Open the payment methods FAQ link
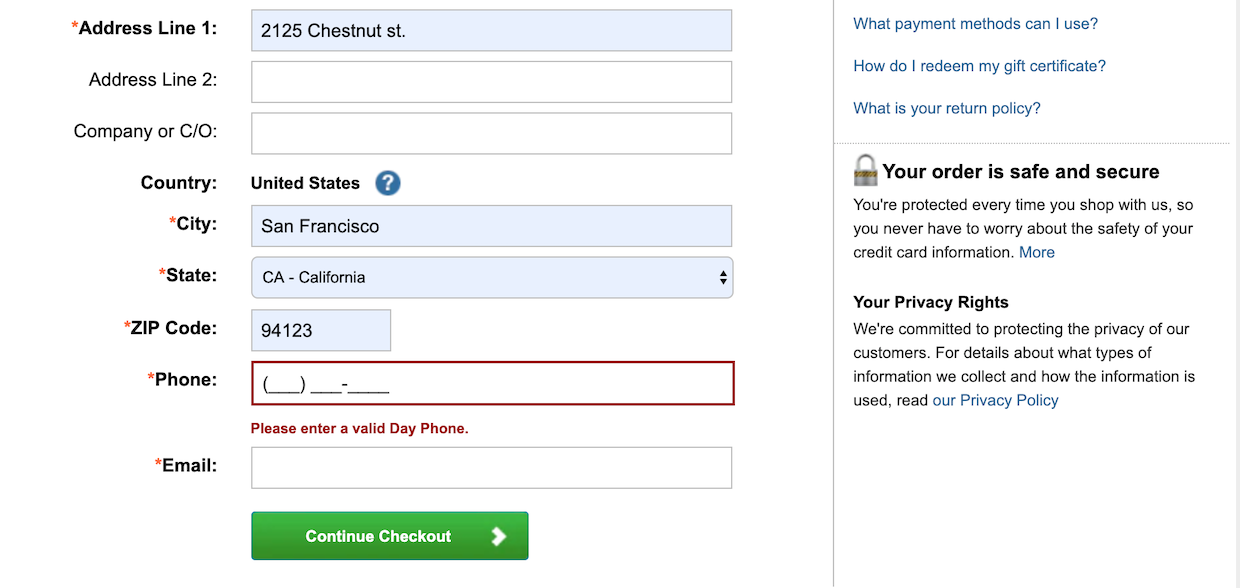Viewport: 1240px width, 588px height. point(975,23)
